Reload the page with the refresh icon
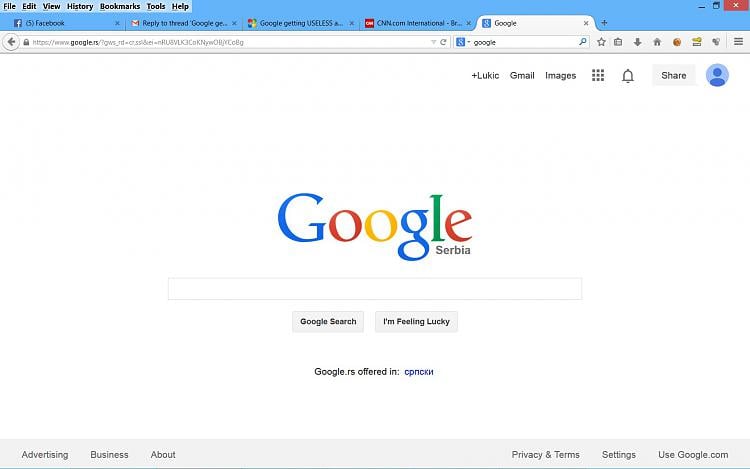This screenshot has width=750, height=469. [443, 42]
